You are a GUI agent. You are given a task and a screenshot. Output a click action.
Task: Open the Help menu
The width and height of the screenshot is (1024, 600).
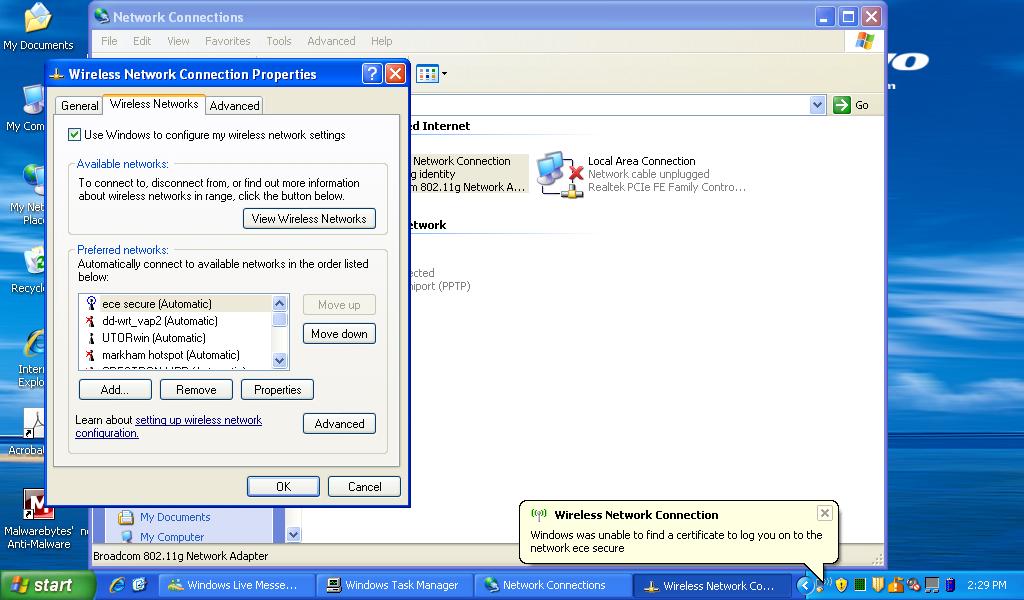coord(381,41)
